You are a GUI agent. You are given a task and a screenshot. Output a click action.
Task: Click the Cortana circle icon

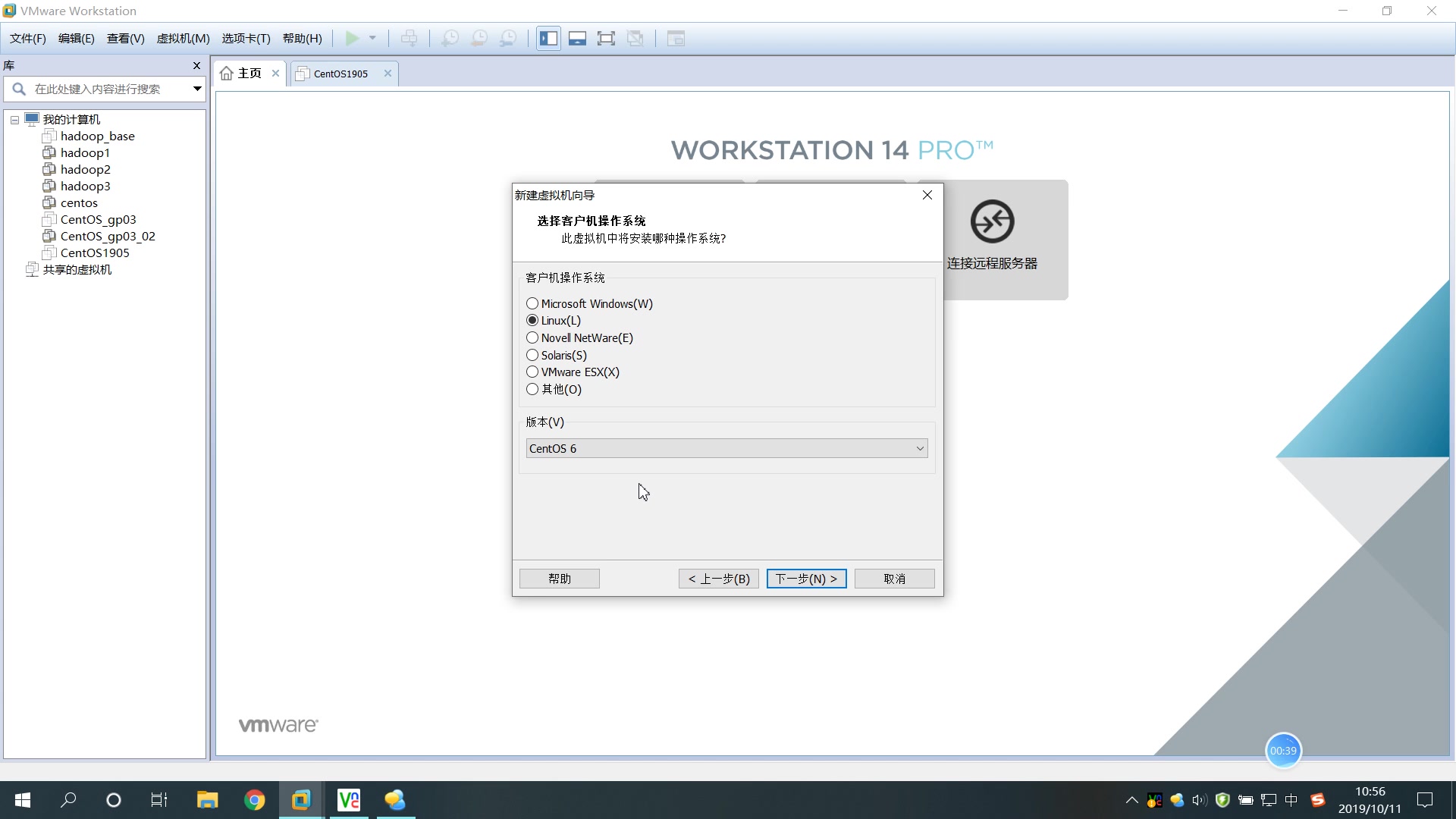coord(114,799)
